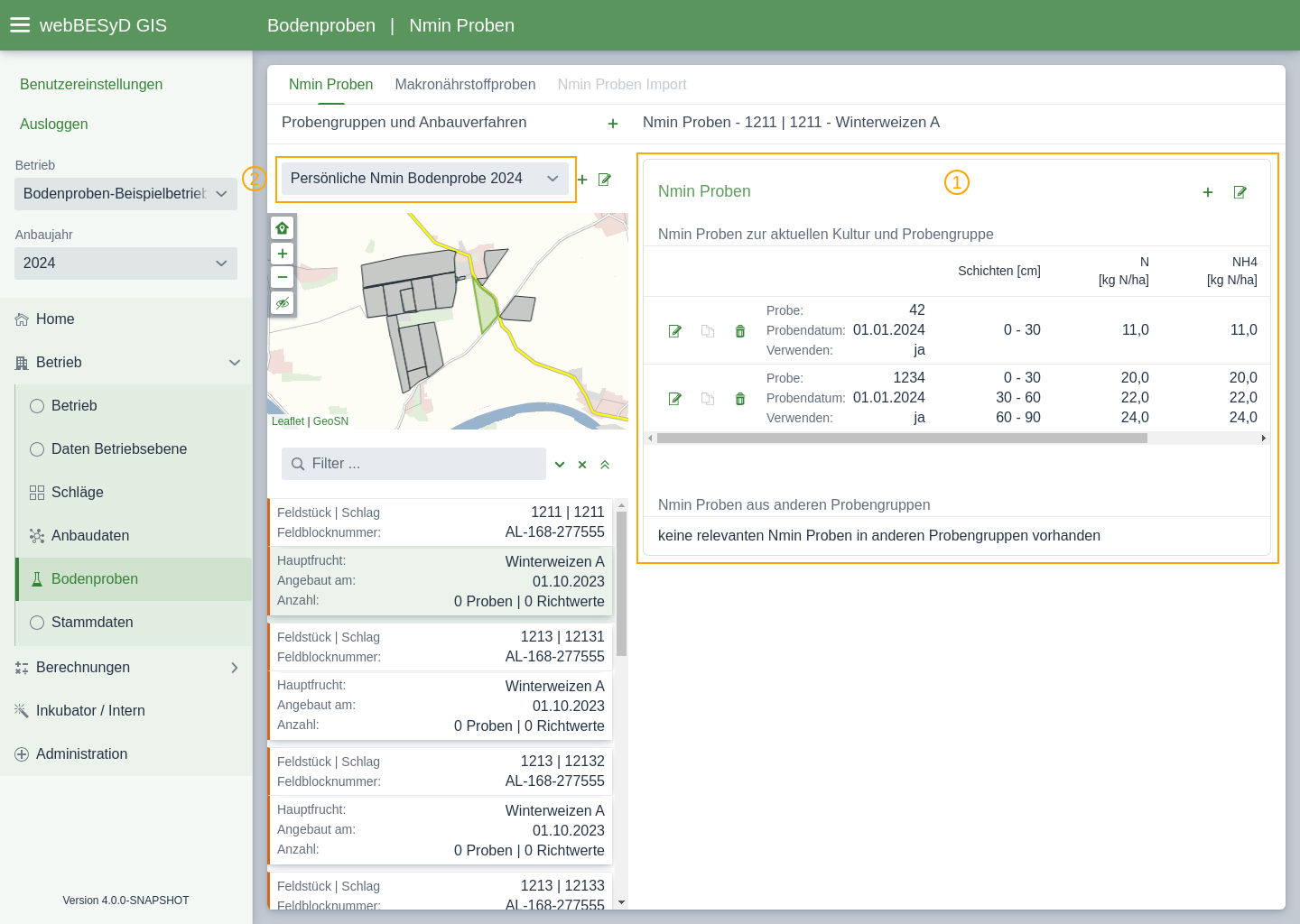The image size is (1300, 924).
Task: Delete Probe 42 row
Action: coord(740,331)
